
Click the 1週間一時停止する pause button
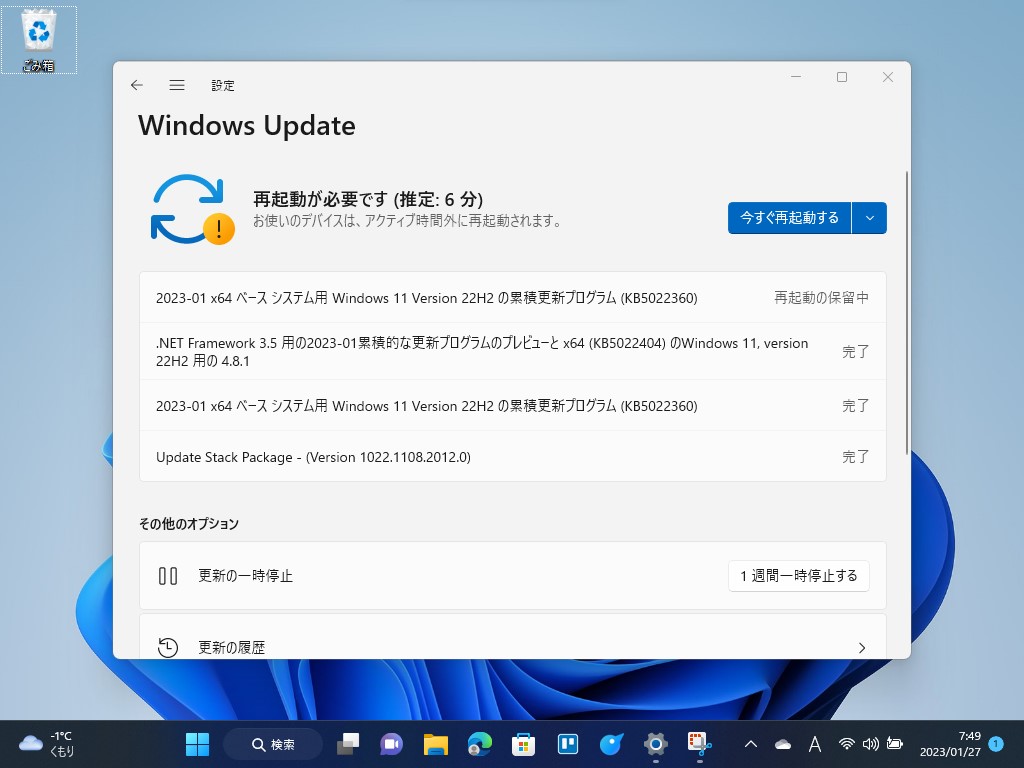point(798,576)
